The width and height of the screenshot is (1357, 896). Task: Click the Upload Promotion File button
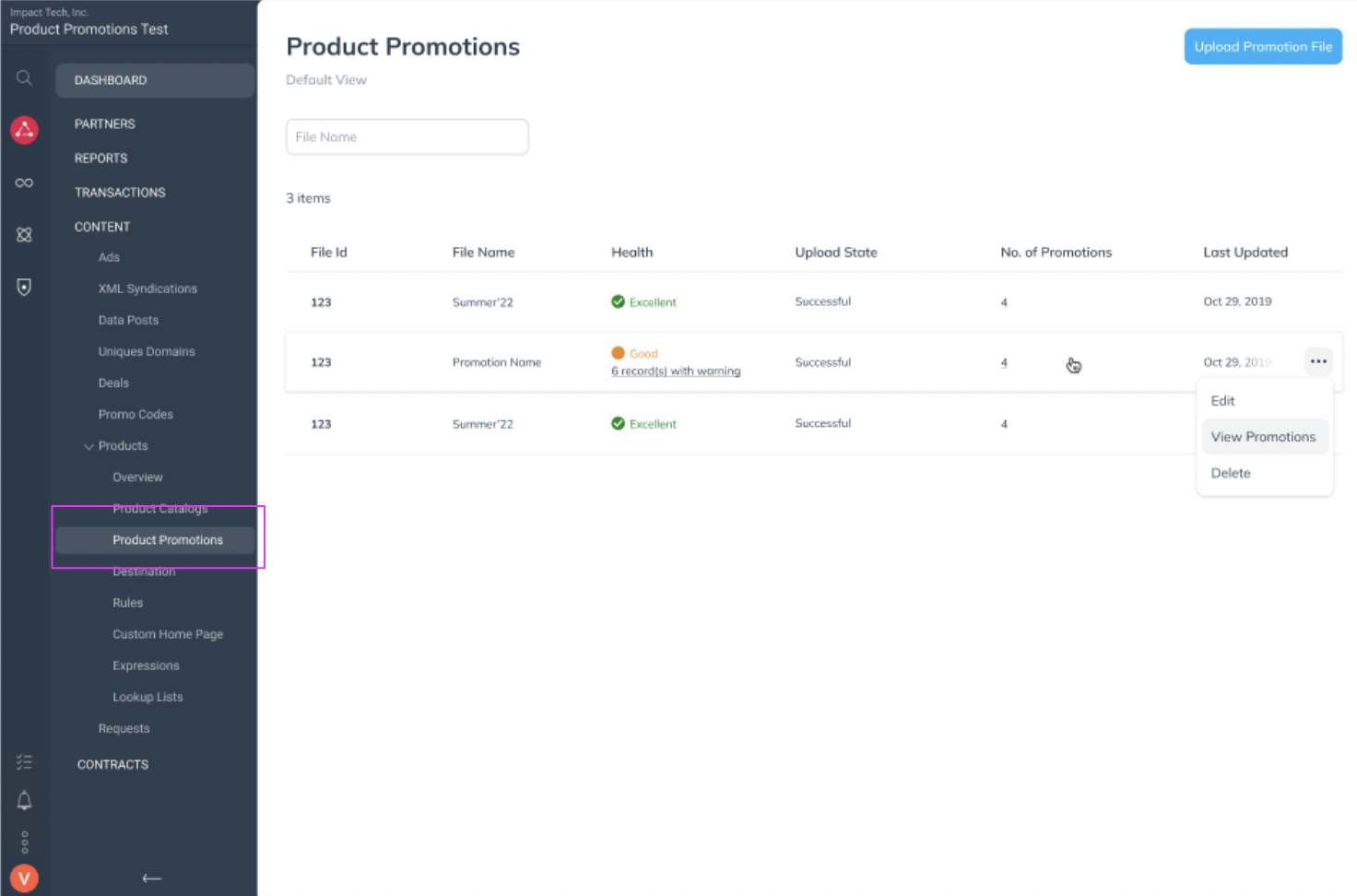click(x=1263, y=46)
